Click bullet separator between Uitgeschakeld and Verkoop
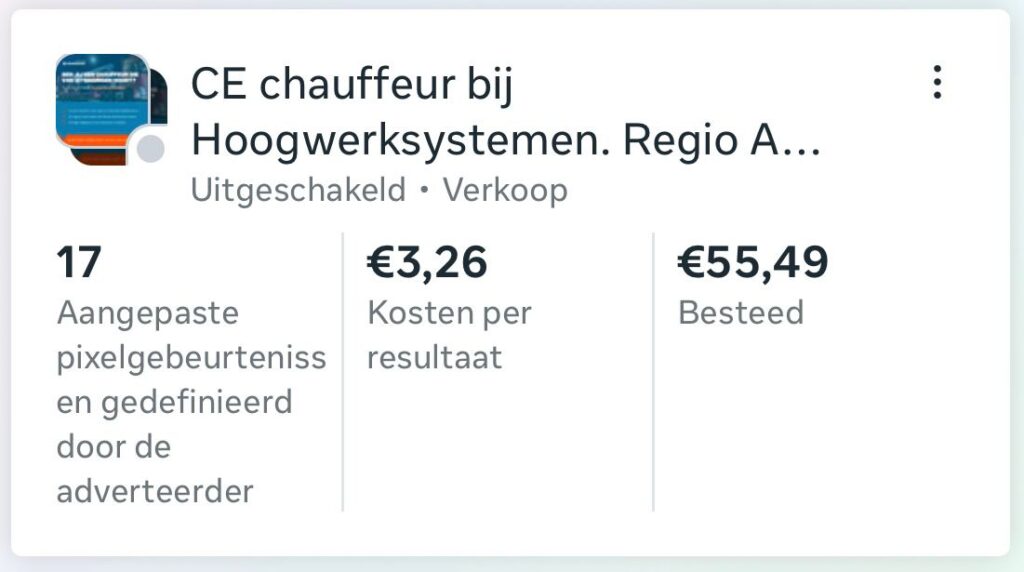Screen dimensions: 1024x572 (424, 191)
